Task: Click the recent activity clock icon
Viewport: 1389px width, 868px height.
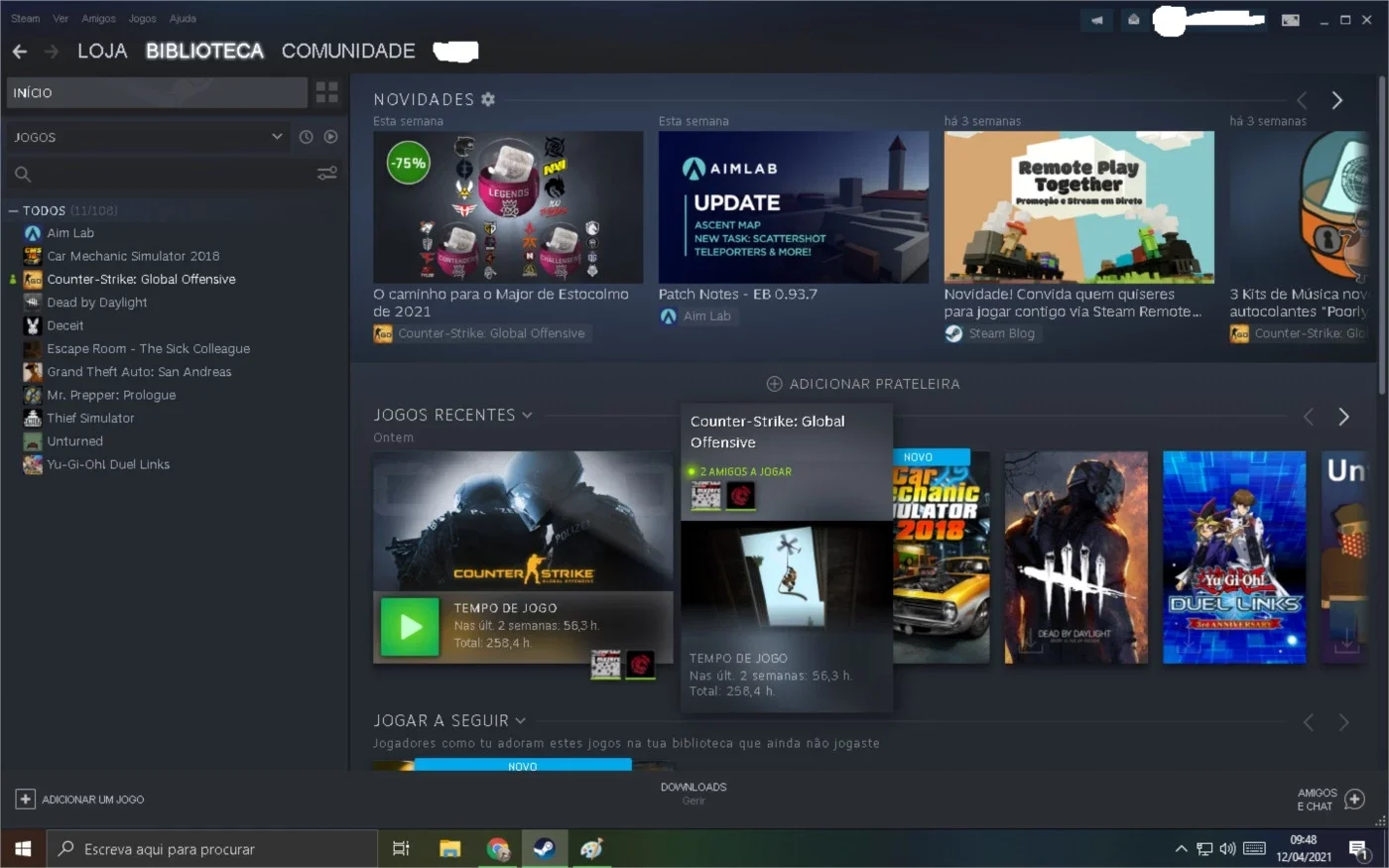Action: 306,137
